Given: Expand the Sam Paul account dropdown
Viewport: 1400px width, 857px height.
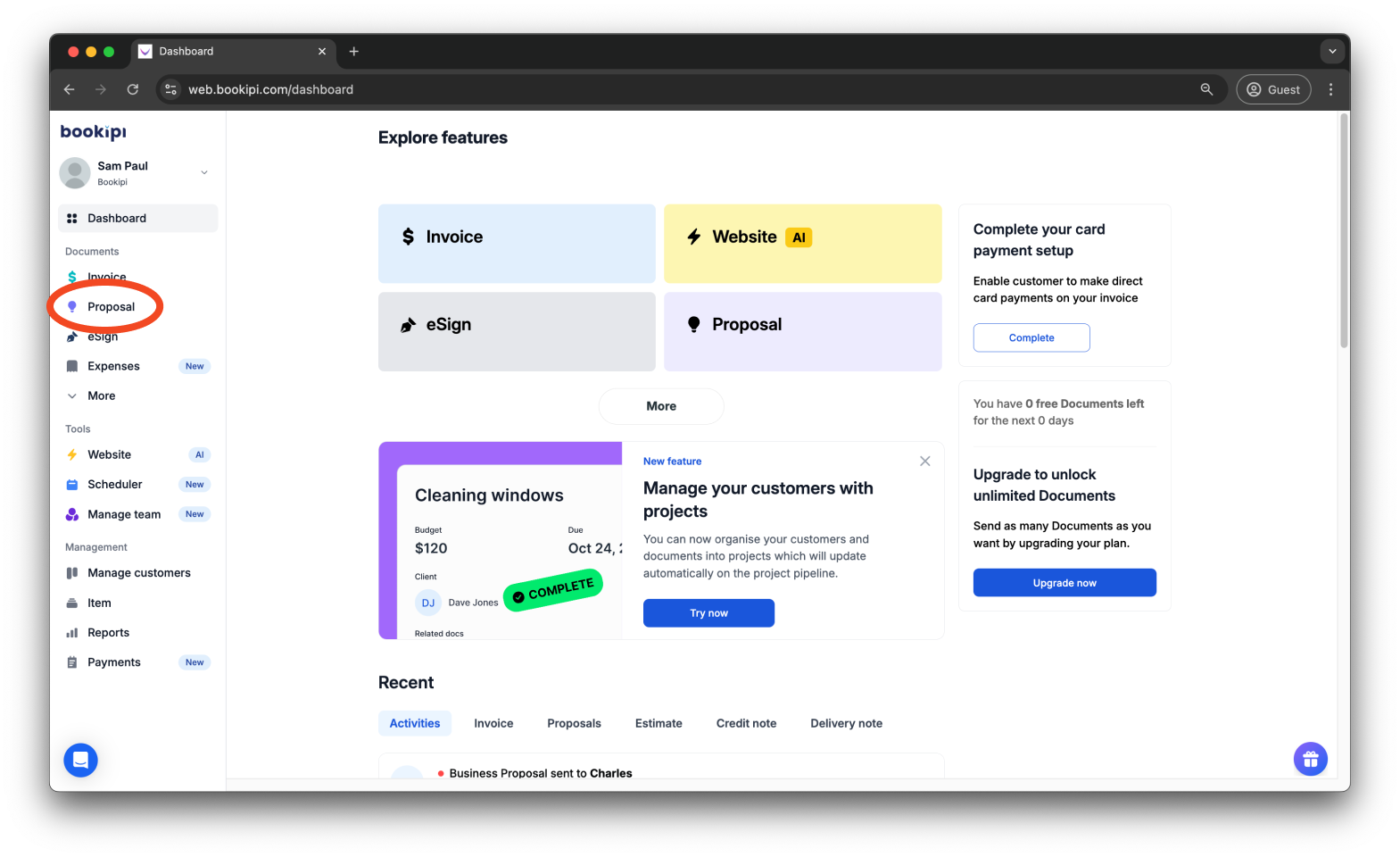Looking at the screenshot, I should (204, 173).
